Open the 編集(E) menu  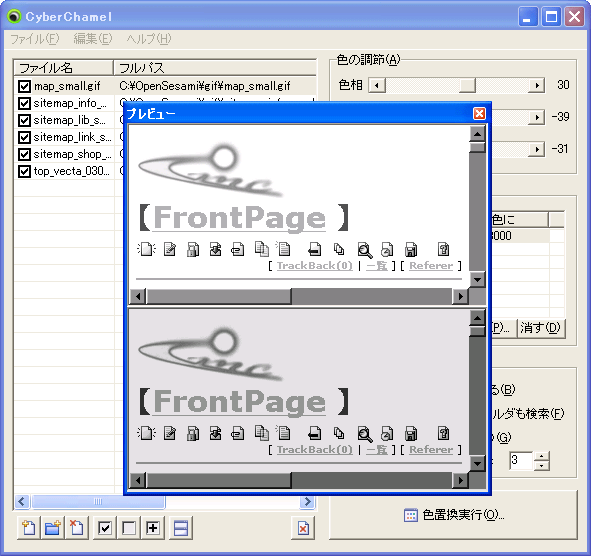click(x=93, y=39)
